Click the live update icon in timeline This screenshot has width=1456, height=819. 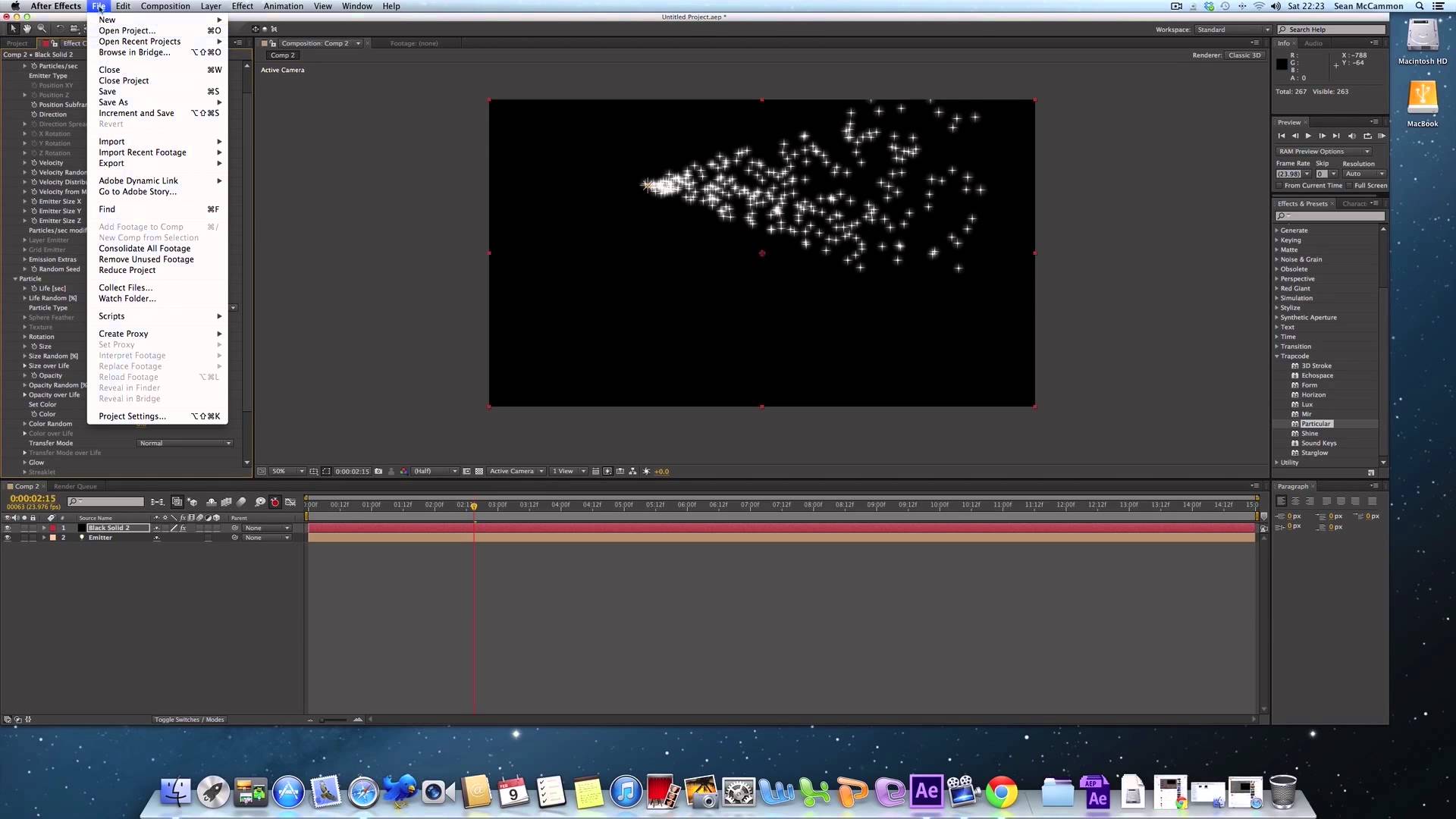177,502
